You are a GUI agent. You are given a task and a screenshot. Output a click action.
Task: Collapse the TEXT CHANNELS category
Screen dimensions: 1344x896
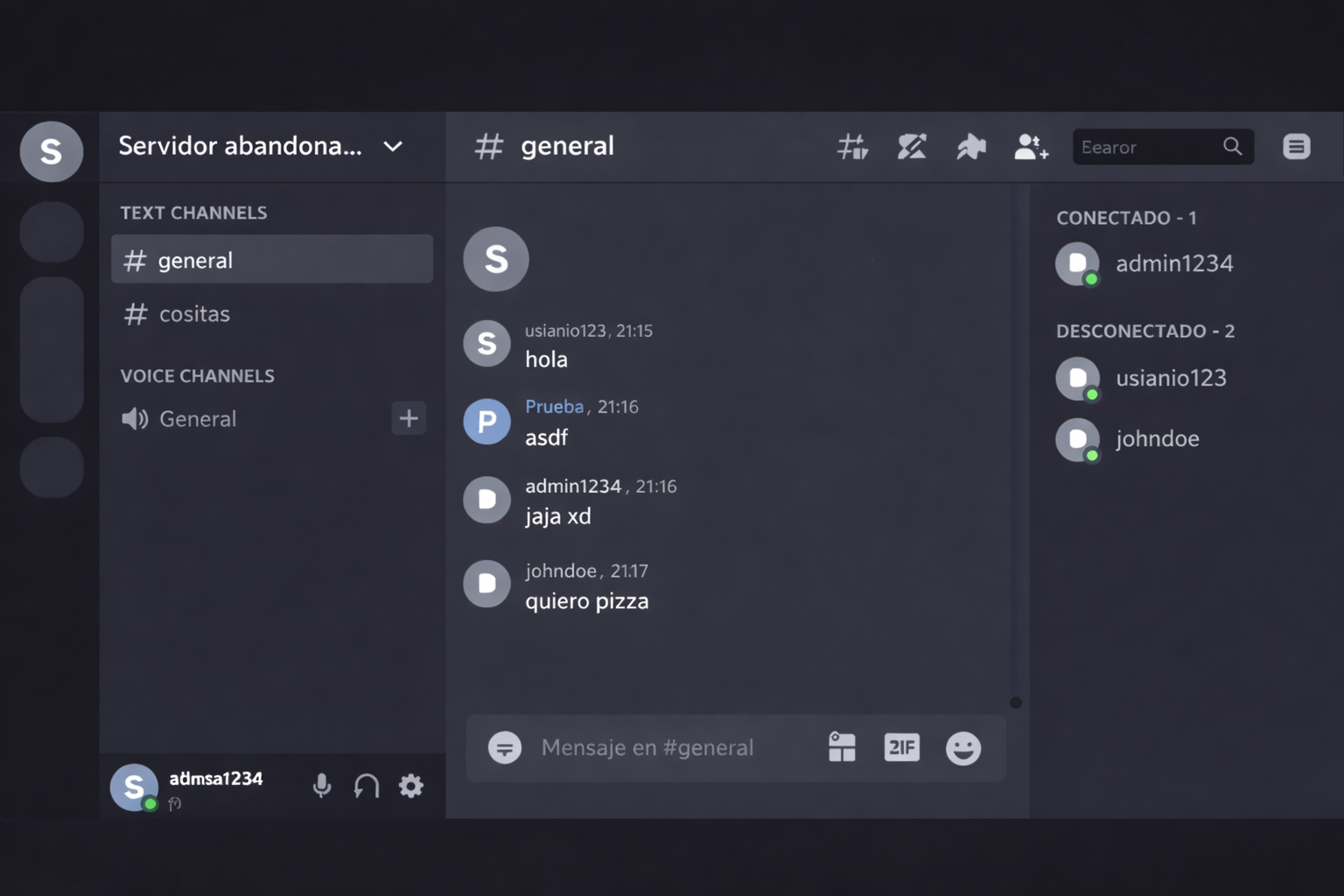(x=193, y=213)
